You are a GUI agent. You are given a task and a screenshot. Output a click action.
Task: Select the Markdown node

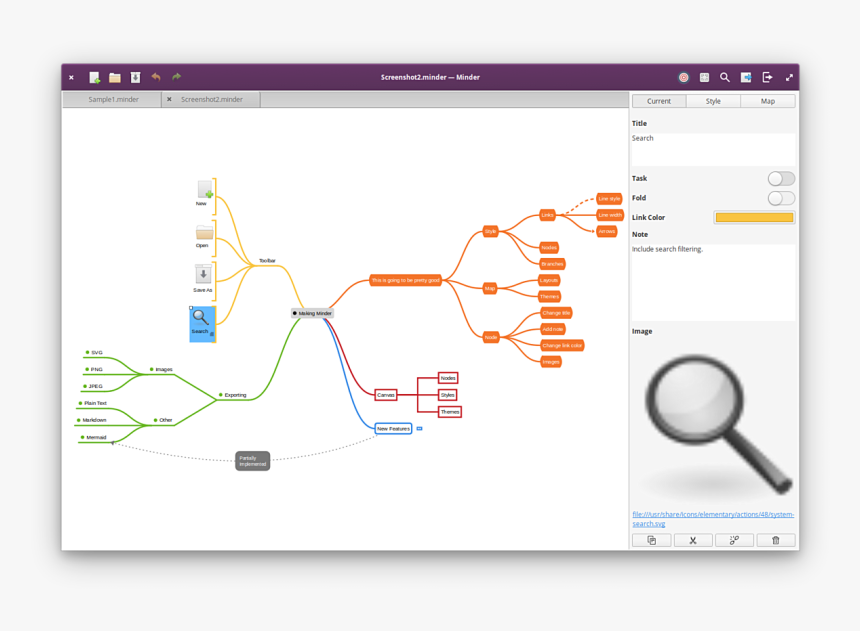pos(92,420)
